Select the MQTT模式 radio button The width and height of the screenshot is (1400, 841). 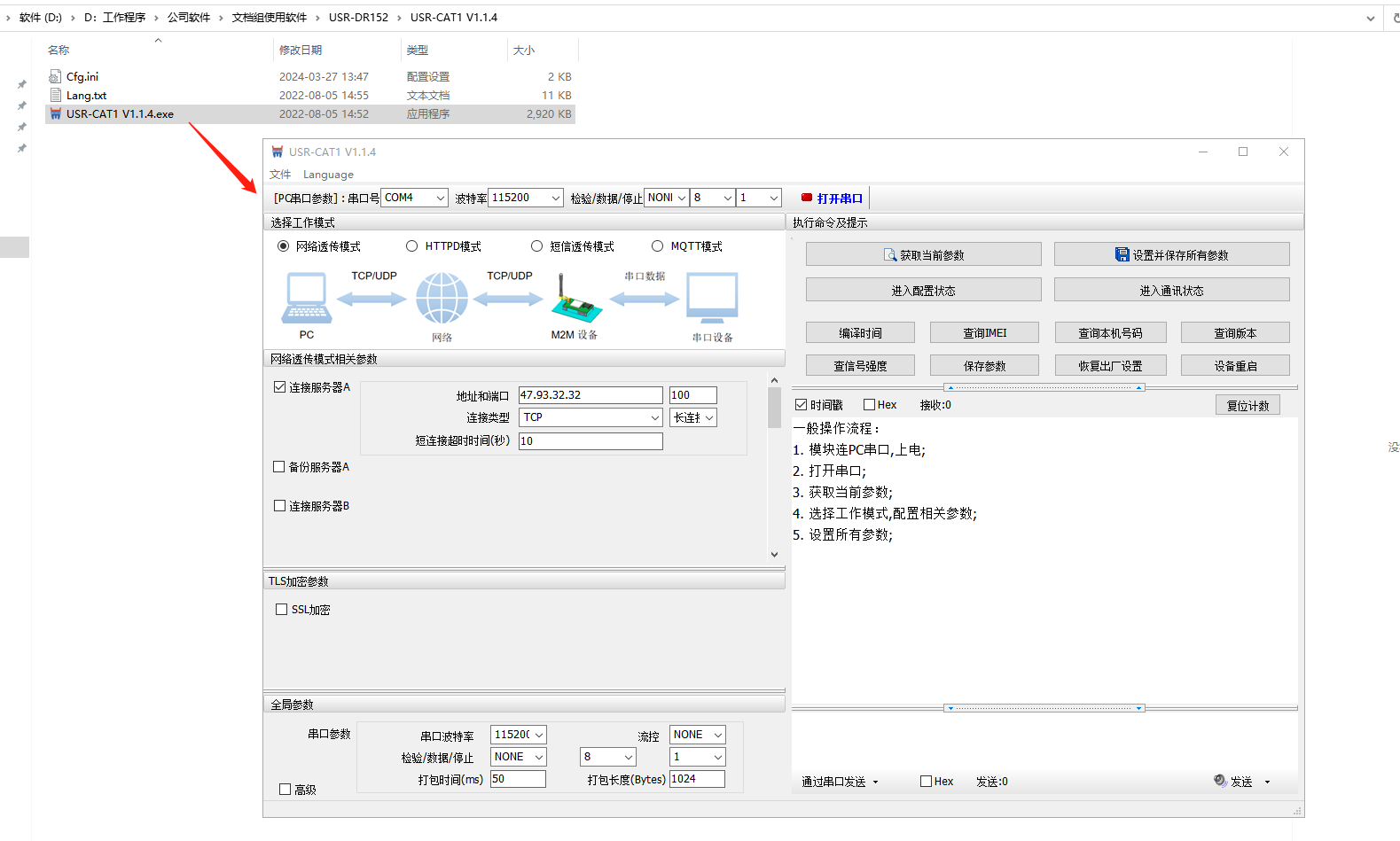click(x=657, y=246)
